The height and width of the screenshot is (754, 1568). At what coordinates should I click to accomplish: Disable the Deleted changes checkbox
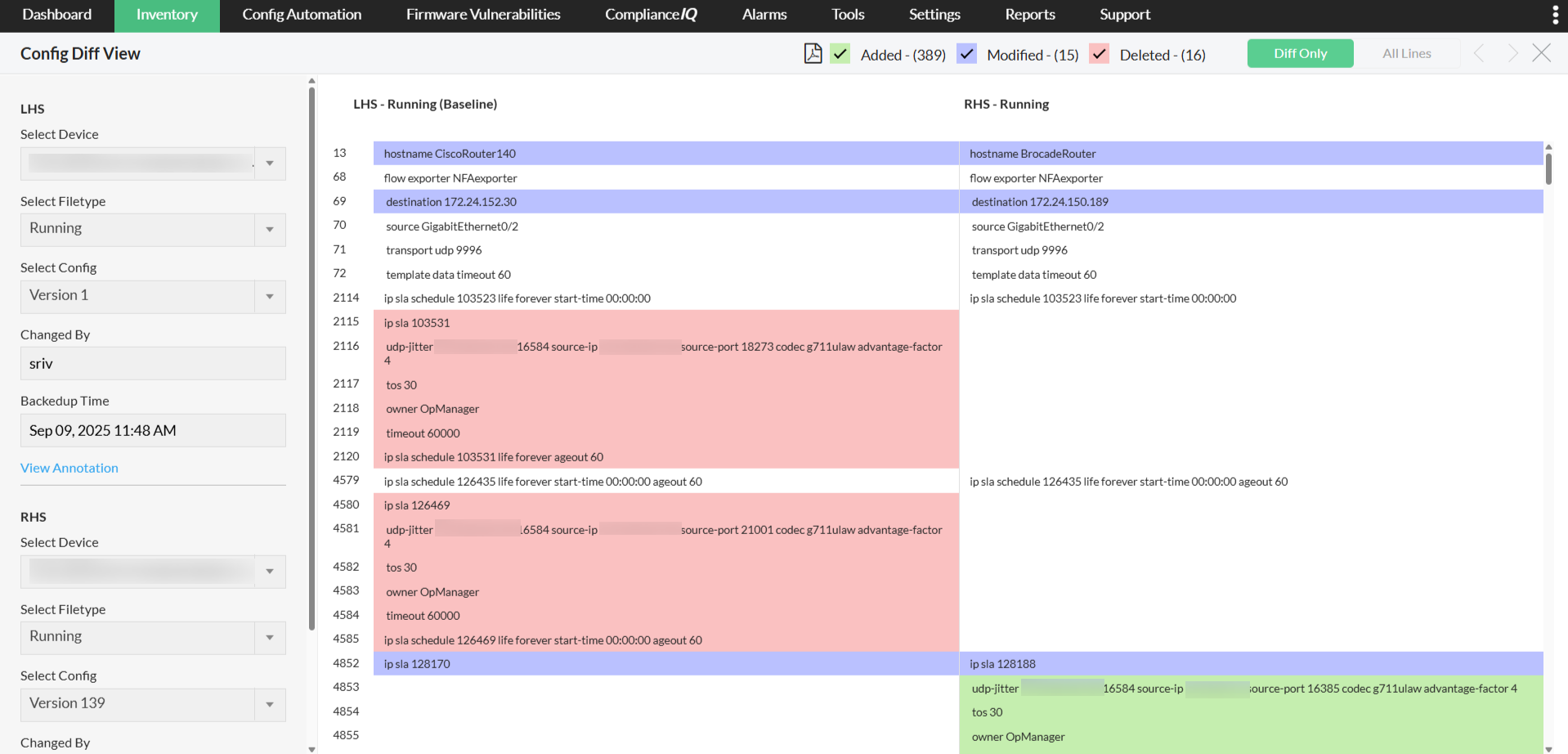(x=1100, y=54)
